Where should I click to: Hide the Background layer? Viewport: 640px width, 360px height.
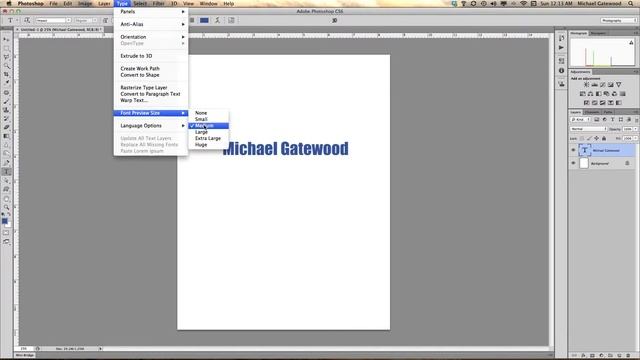[x=573, y=163]
